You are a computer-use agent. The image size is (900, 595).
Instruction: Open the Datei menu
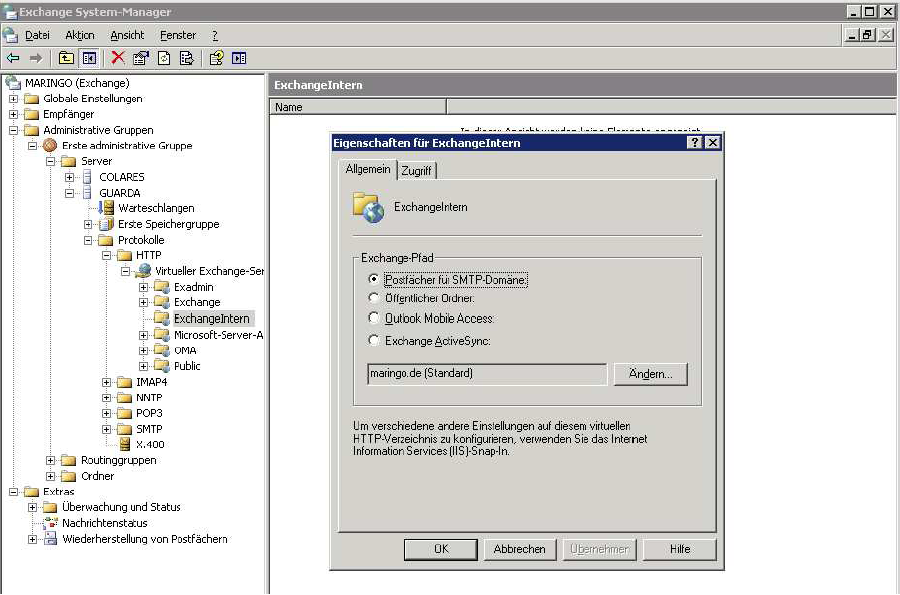37,35
